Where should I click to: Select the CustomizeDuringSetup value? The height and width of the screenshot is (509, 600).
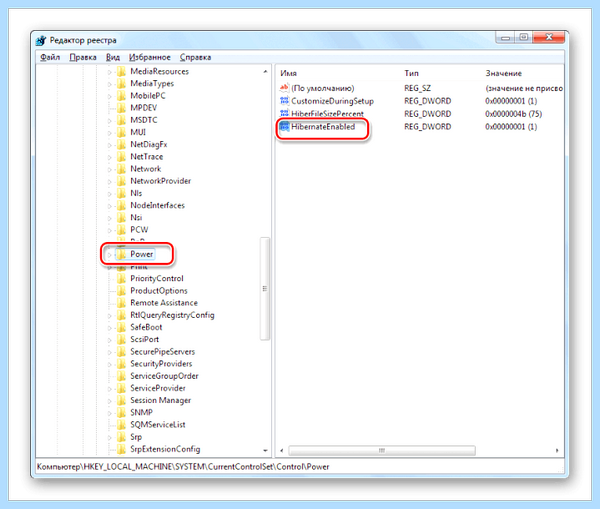(332, 101)
